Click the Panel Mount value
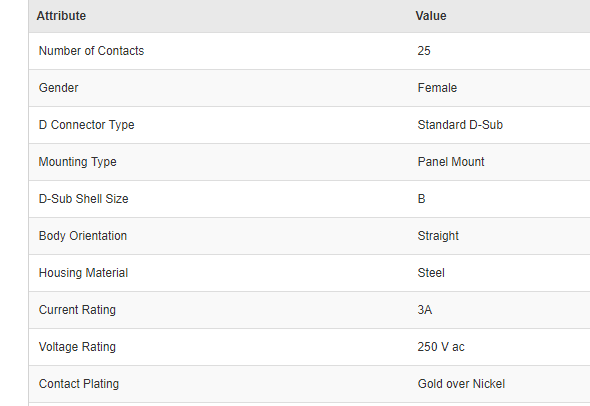This screenshot has height=406, width=590. point(451,161)
